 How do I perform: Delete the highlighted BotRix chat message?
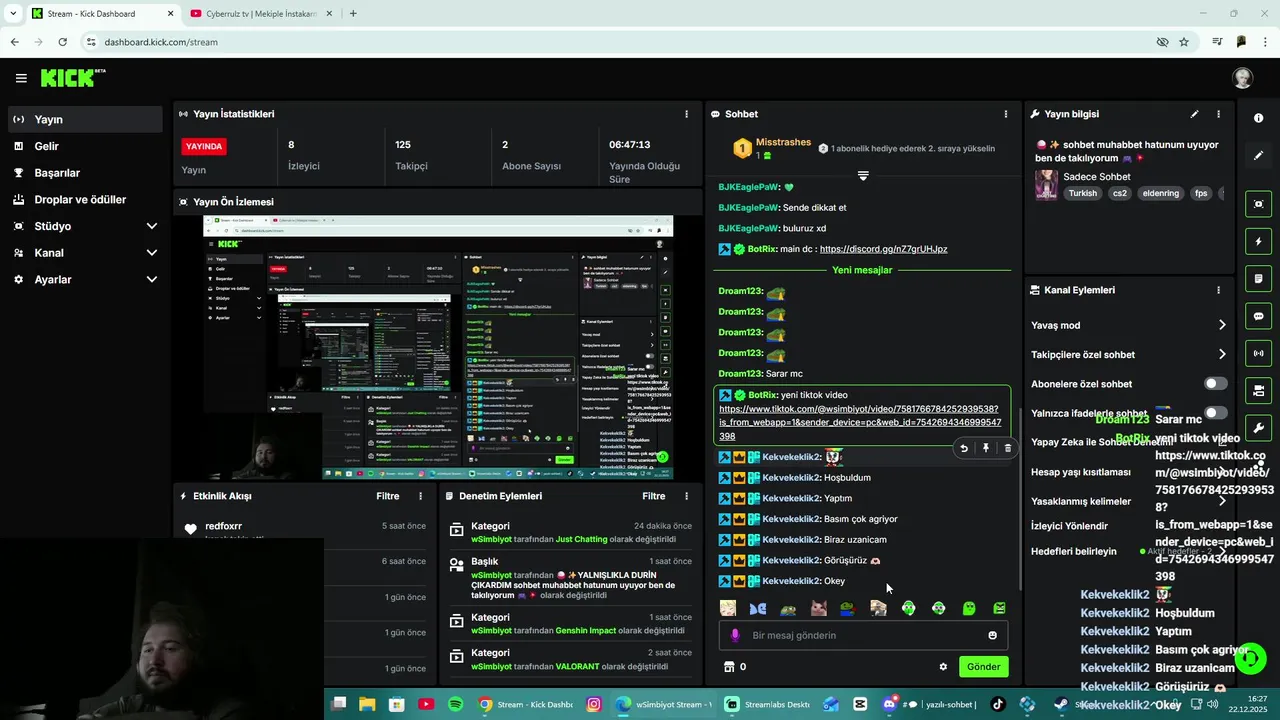(x=1007, y=448)
